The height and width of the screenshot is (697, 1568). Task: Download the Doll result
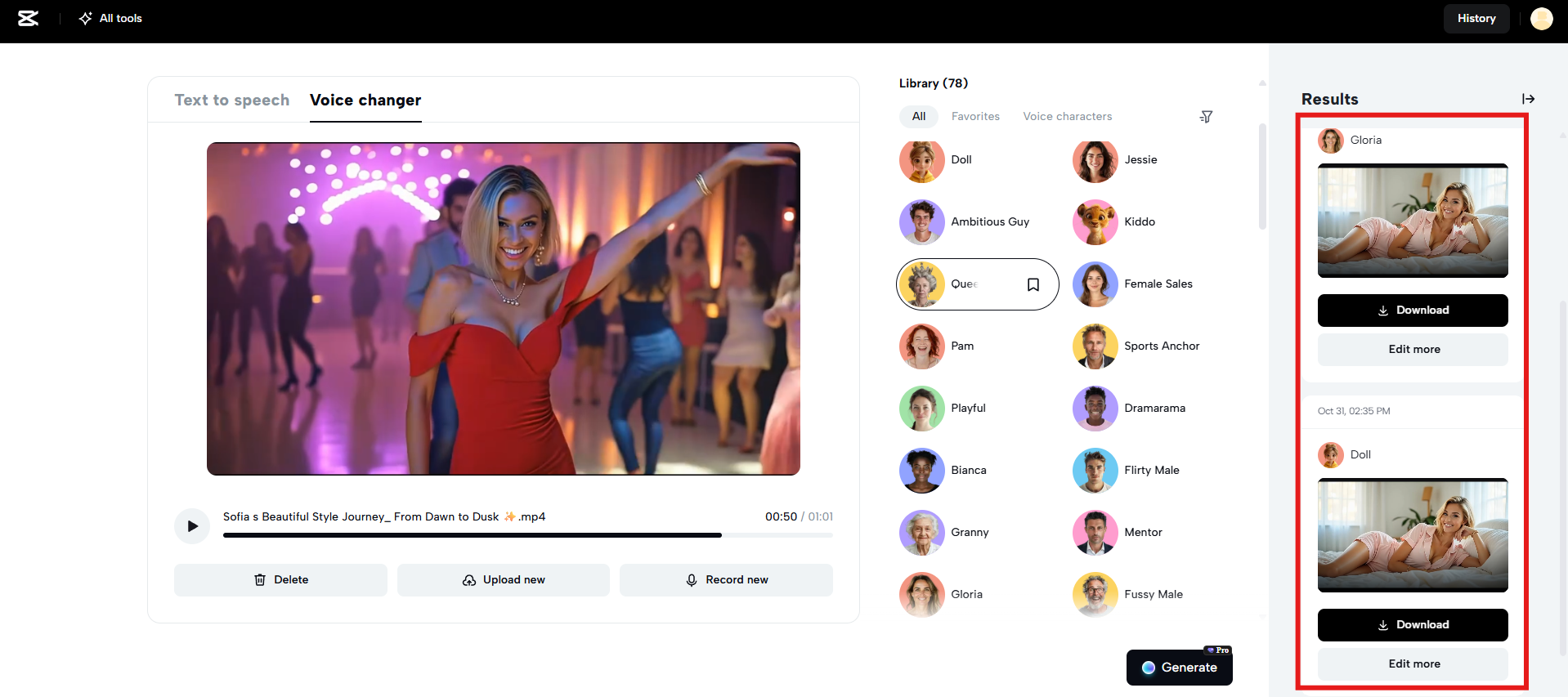tap(1413, 625)
